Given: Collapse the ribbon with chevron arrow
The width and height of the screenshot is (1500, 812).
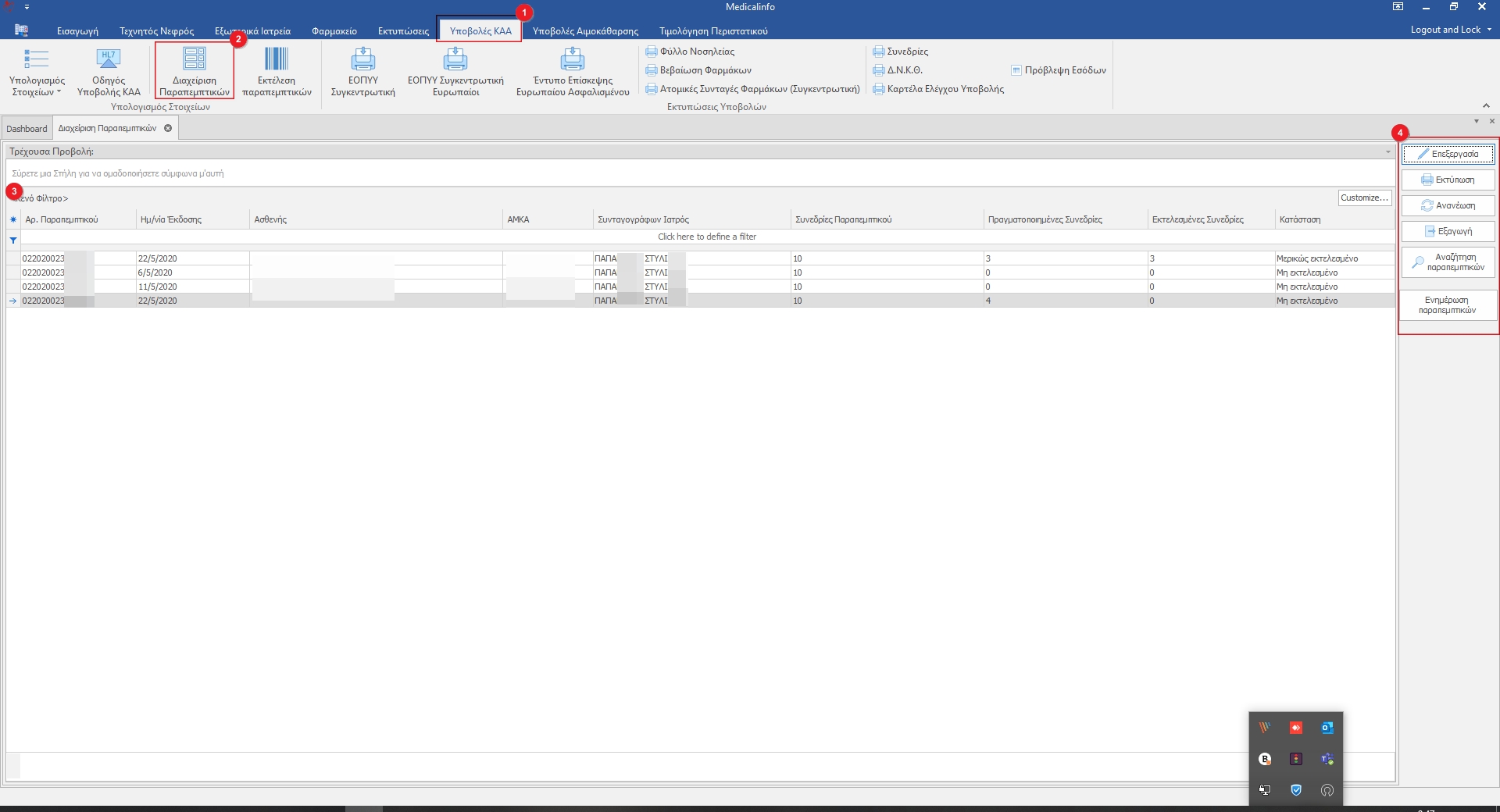Looking at the screenshot, I should [x=1486, y=106].
